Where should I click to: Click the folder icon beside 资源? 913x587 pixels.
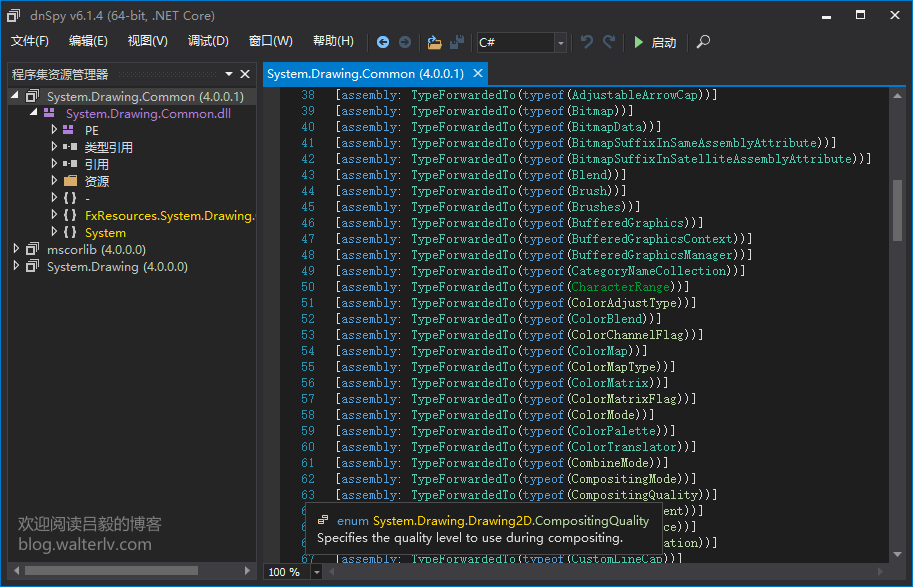pos(70,181)
